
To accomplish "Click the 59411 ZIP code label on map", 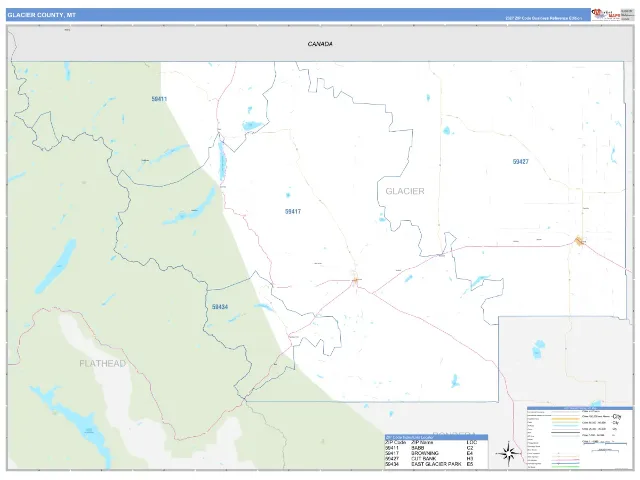I will [x=159, y=99].
